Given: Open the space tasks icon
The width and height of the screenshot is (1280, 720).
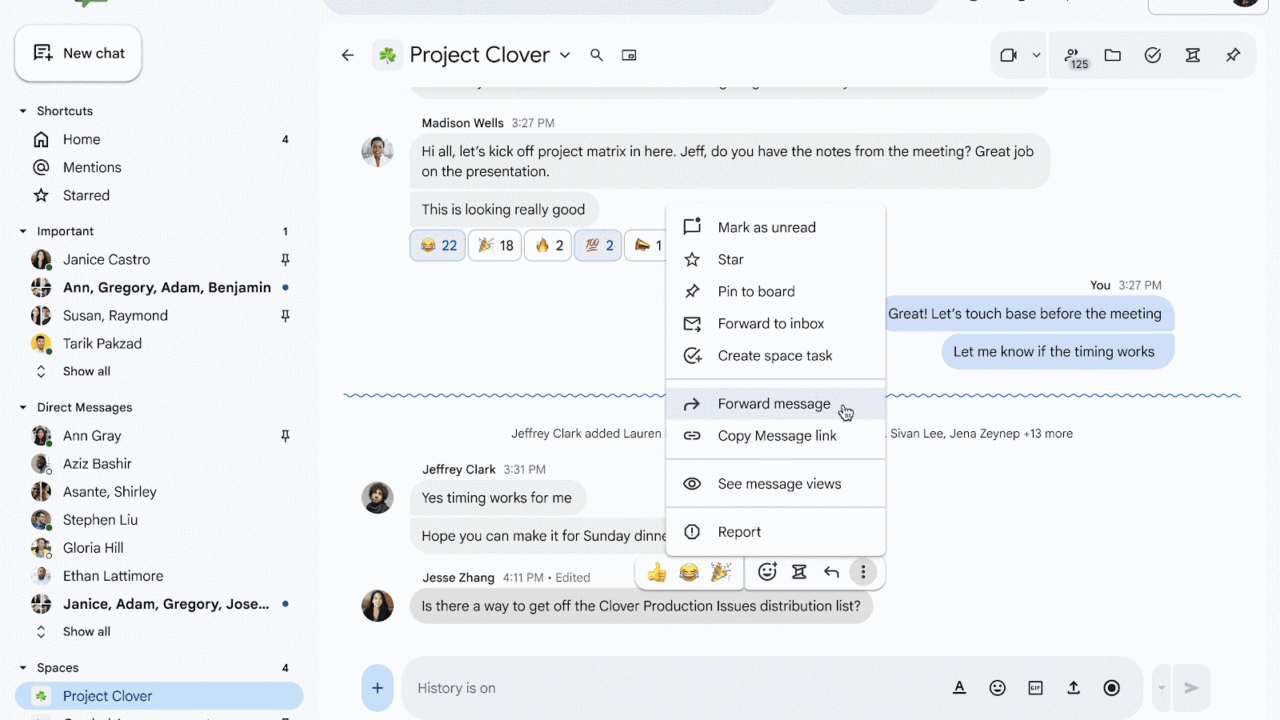Looking at the screenshot, I should [1153, 55].
